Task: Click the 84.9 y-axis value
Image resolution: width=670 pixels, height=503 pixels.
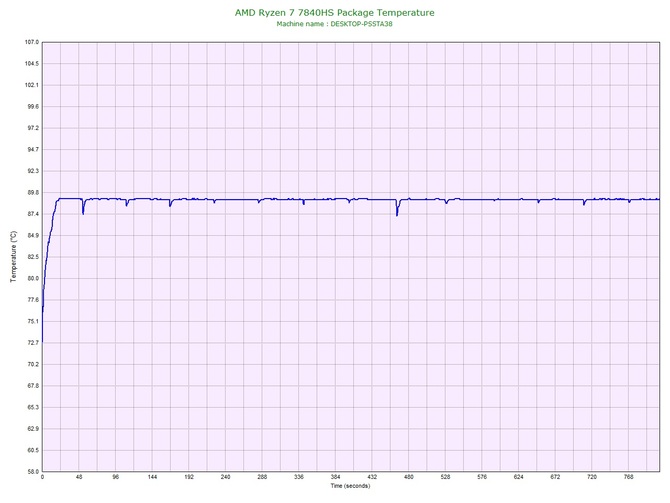Action: [33, 235]
